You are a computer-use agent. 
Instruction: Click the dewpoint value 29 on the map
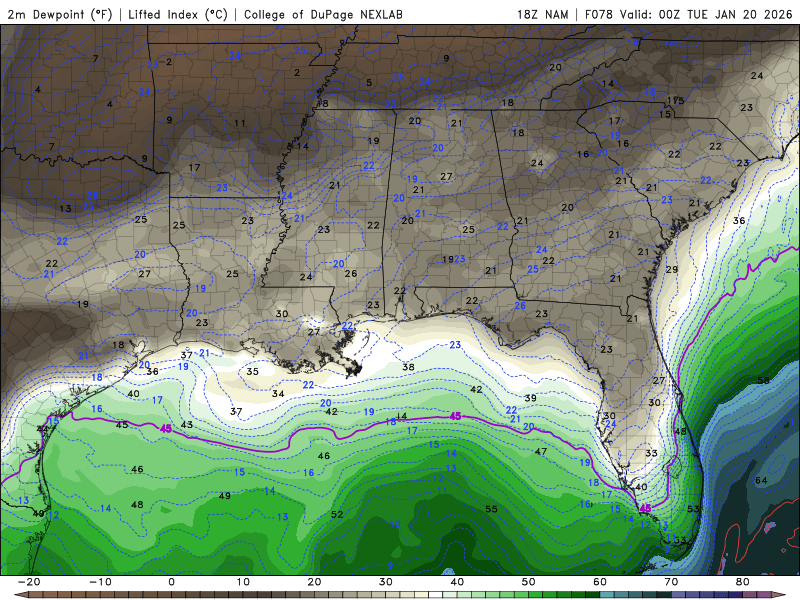click(672, 269)
